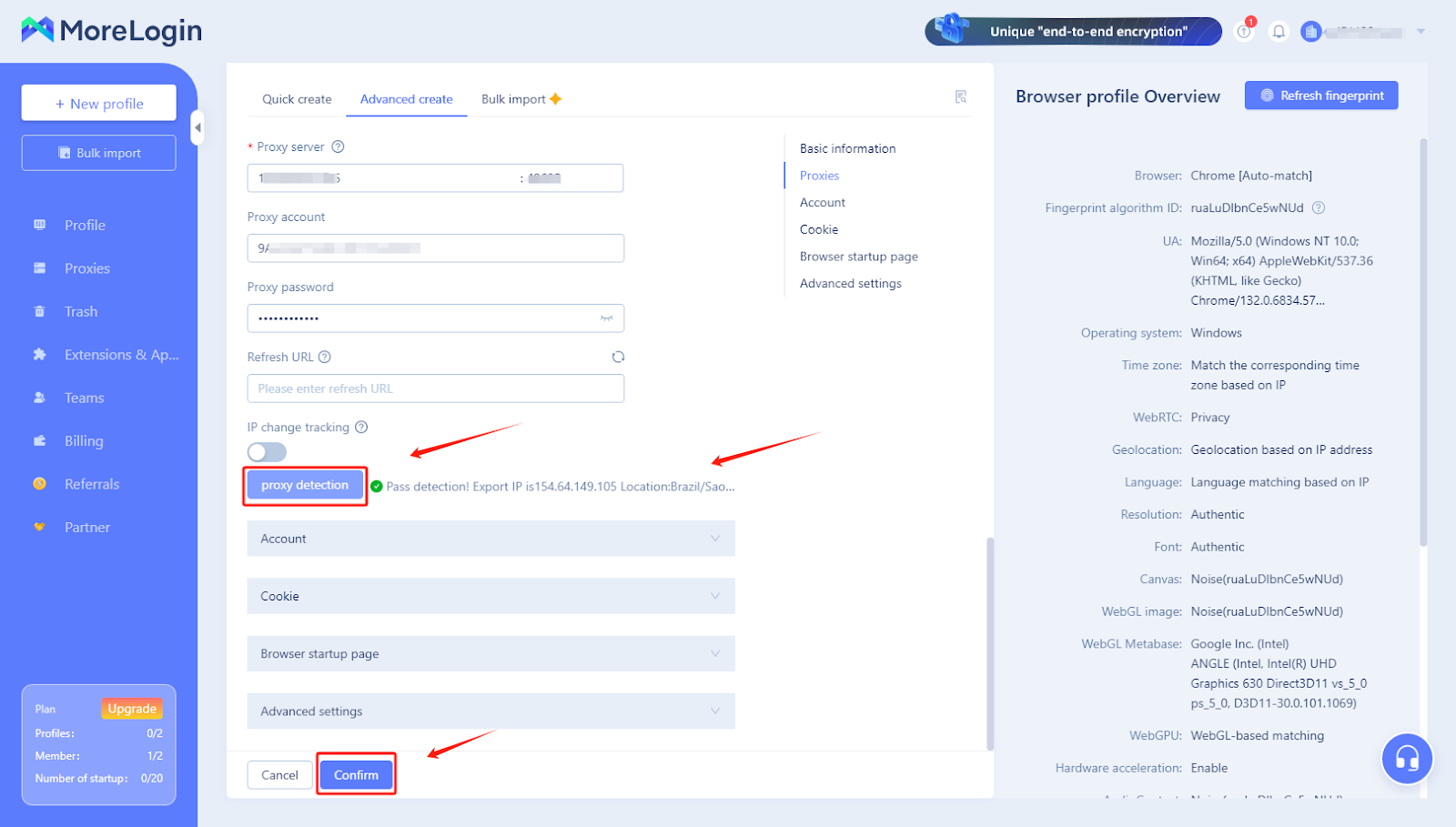Click help icon next to Fingerprint algorithm ID
The width and height of the screenshot is (1456, 827).
click(x=1318, y=208)
